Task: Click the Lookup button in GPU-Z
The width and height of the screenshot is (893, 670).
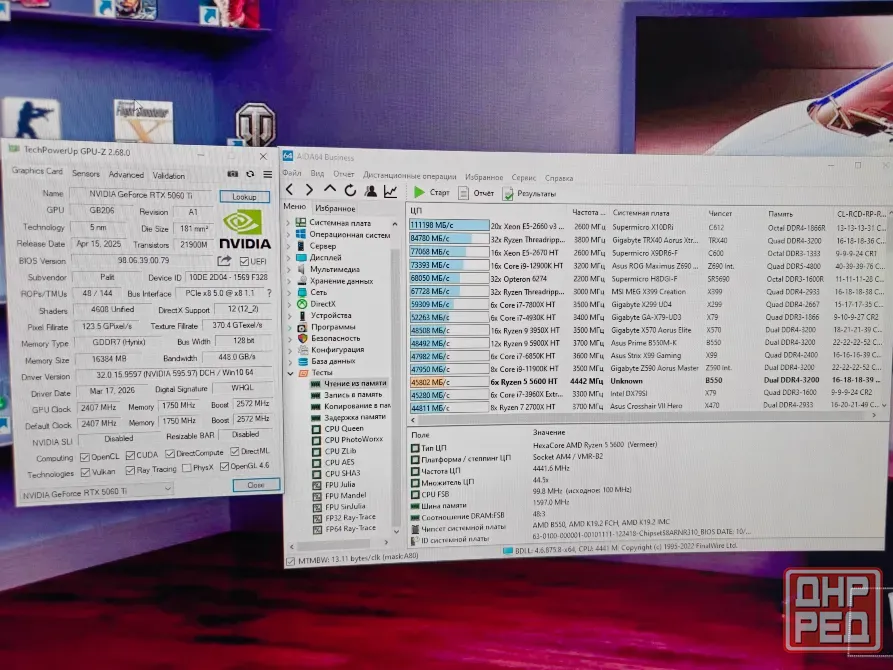Action: pyautogui.click(x=244, y=197)
